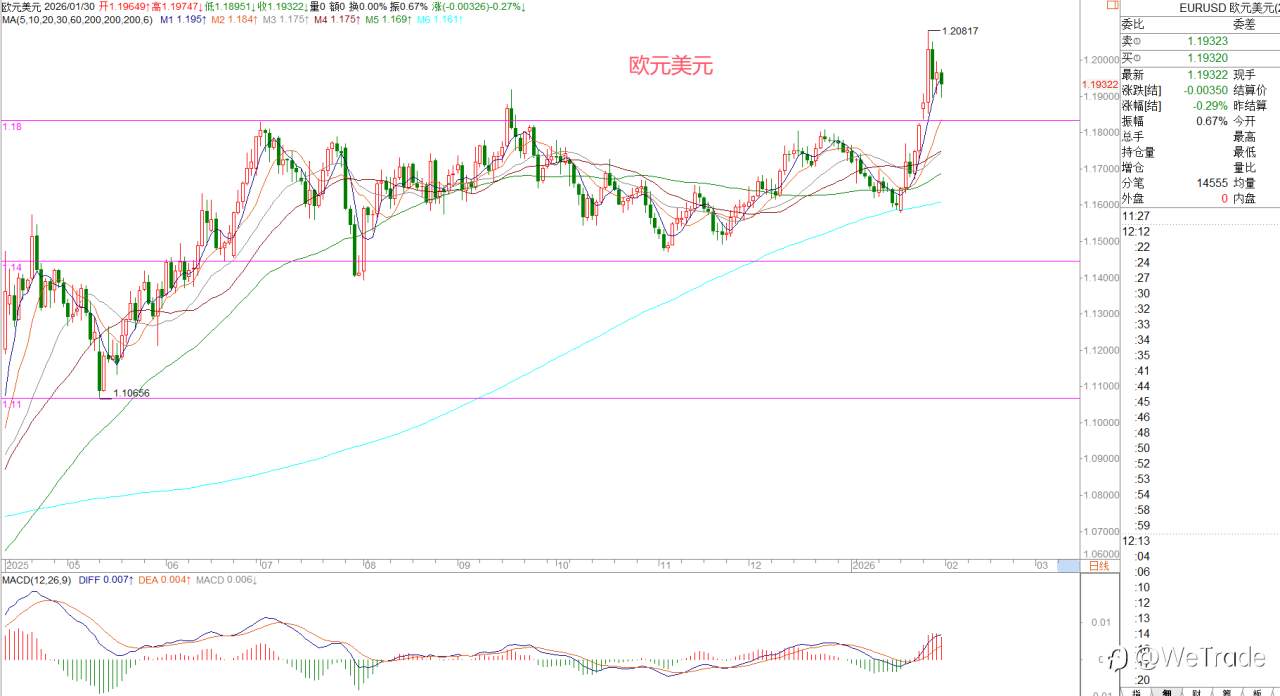Click the 1.18 horizontal level label
The height and width of the screenshot is (696, 1280).
pos(12,127)
